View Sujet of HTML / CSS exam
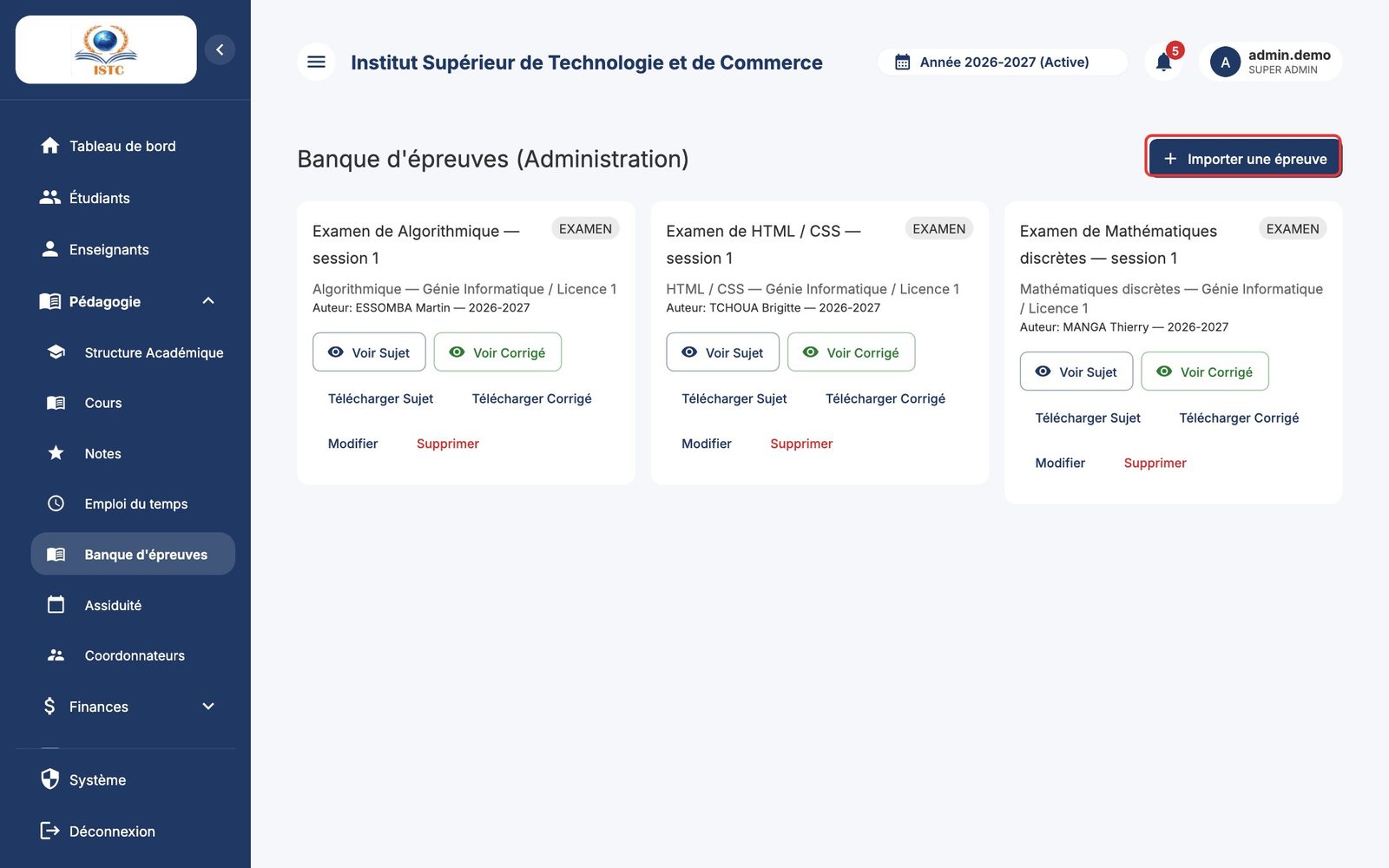The width and height of the screenshot is (1389, 868). point(722,352)
